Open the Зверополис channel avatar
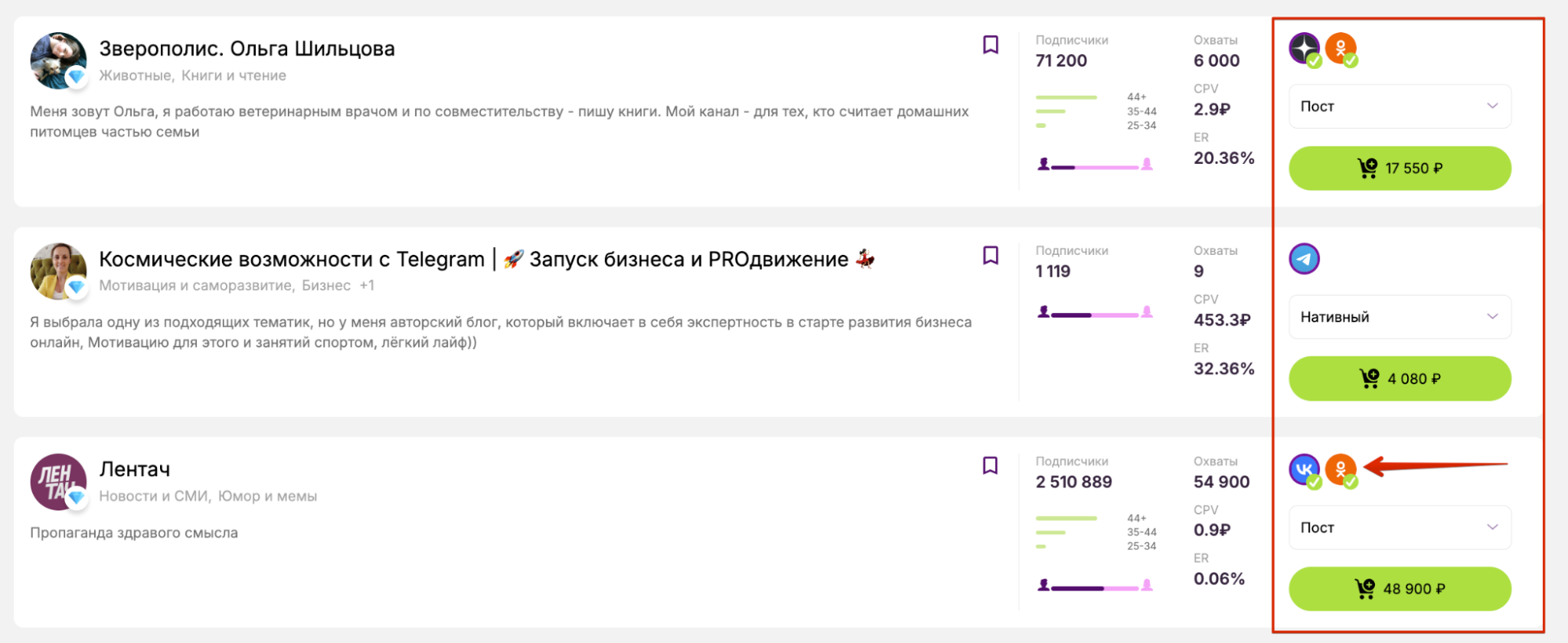The image size is (1568, 643). 58,60
